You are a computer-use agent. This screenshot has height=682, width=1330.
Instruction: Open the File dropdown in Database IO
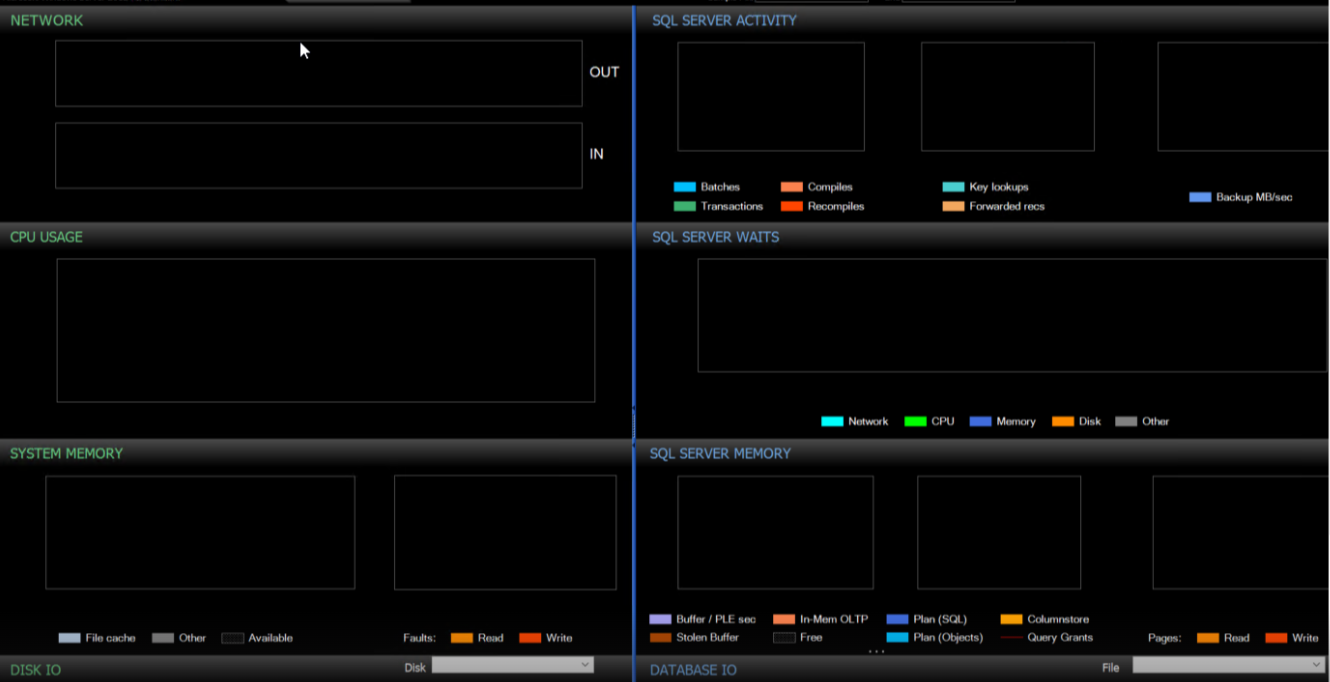pyautogui.click(x=1228, y=665)
